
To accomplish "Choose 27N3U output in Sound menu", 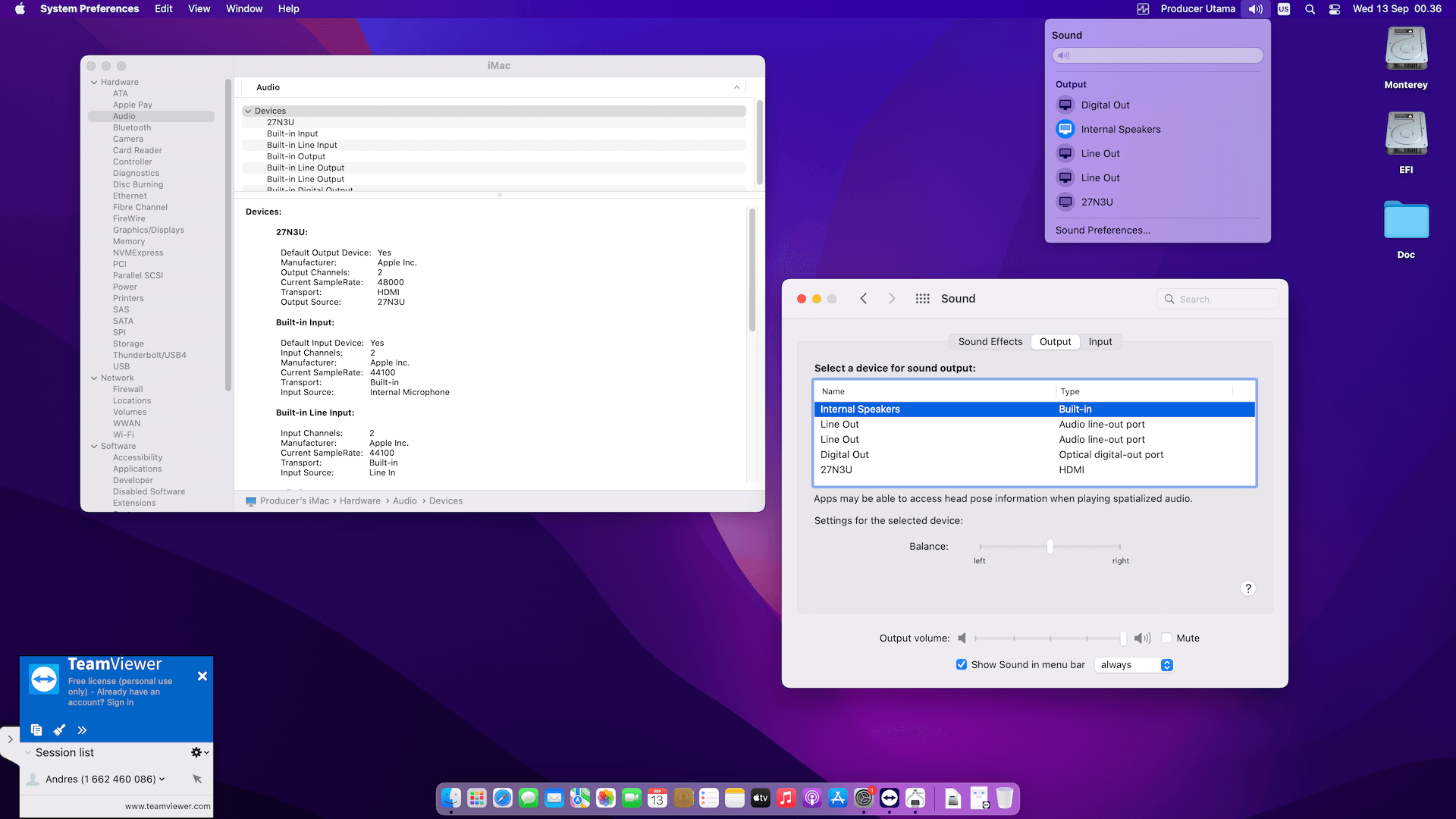I will click(1157, 202).
